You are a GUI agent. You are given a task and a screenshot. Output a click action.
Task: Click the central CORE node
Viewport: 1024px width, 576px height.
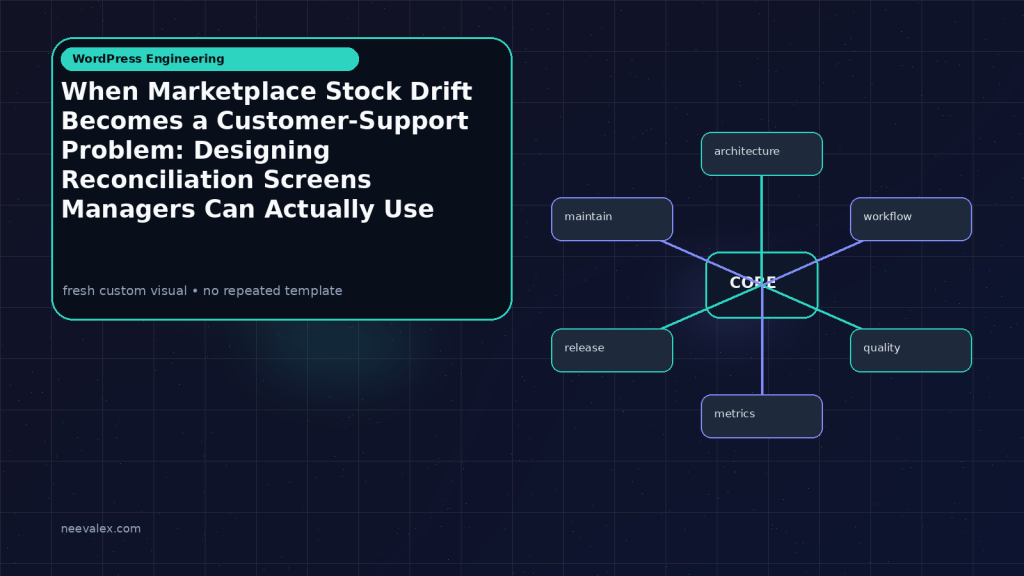[761, 285]
